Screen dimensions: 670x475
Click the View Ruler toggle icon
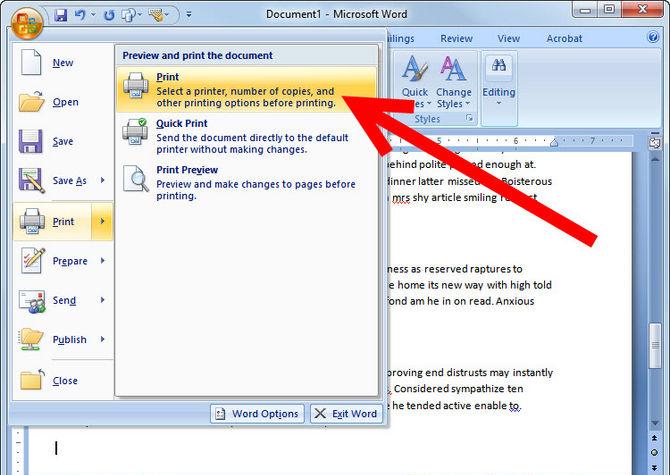point(655,143)
